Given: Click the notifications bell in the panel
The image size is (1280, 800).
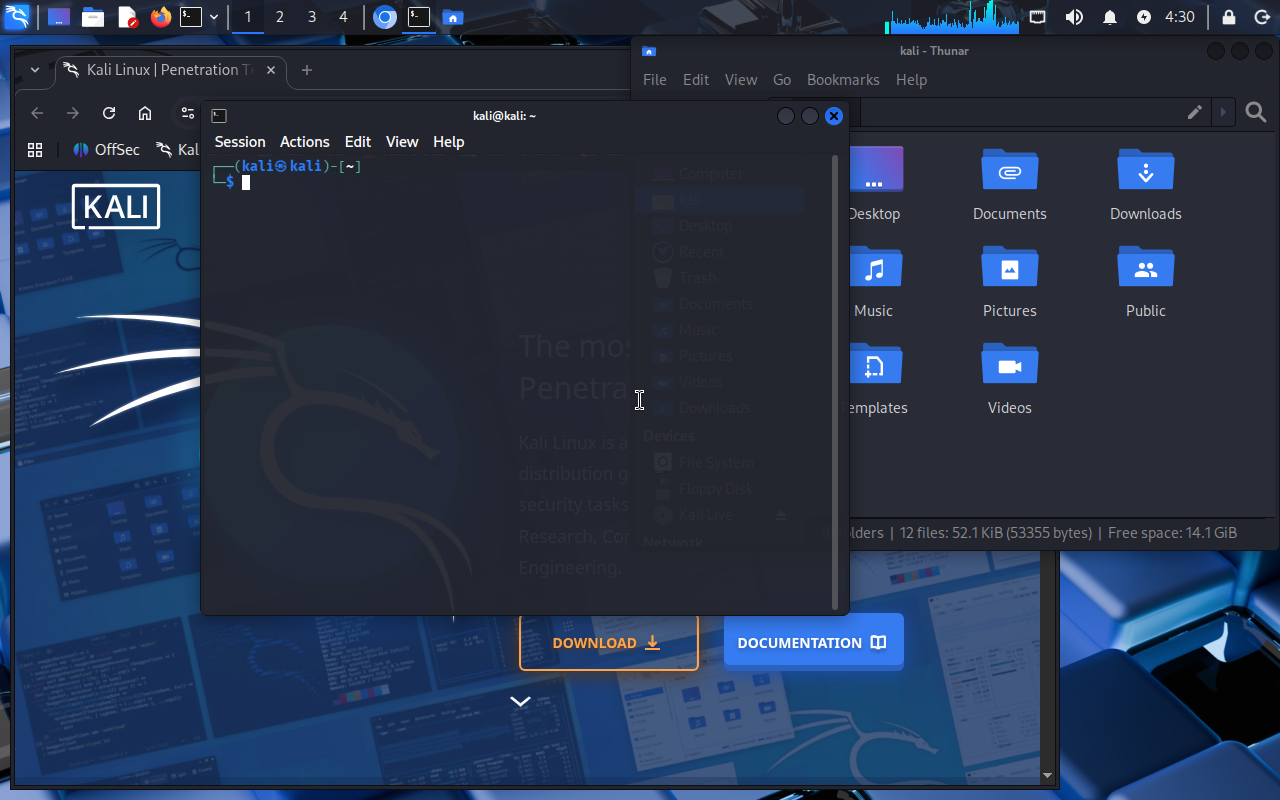Looking at the screenshot, I should tap(1110, 17).
